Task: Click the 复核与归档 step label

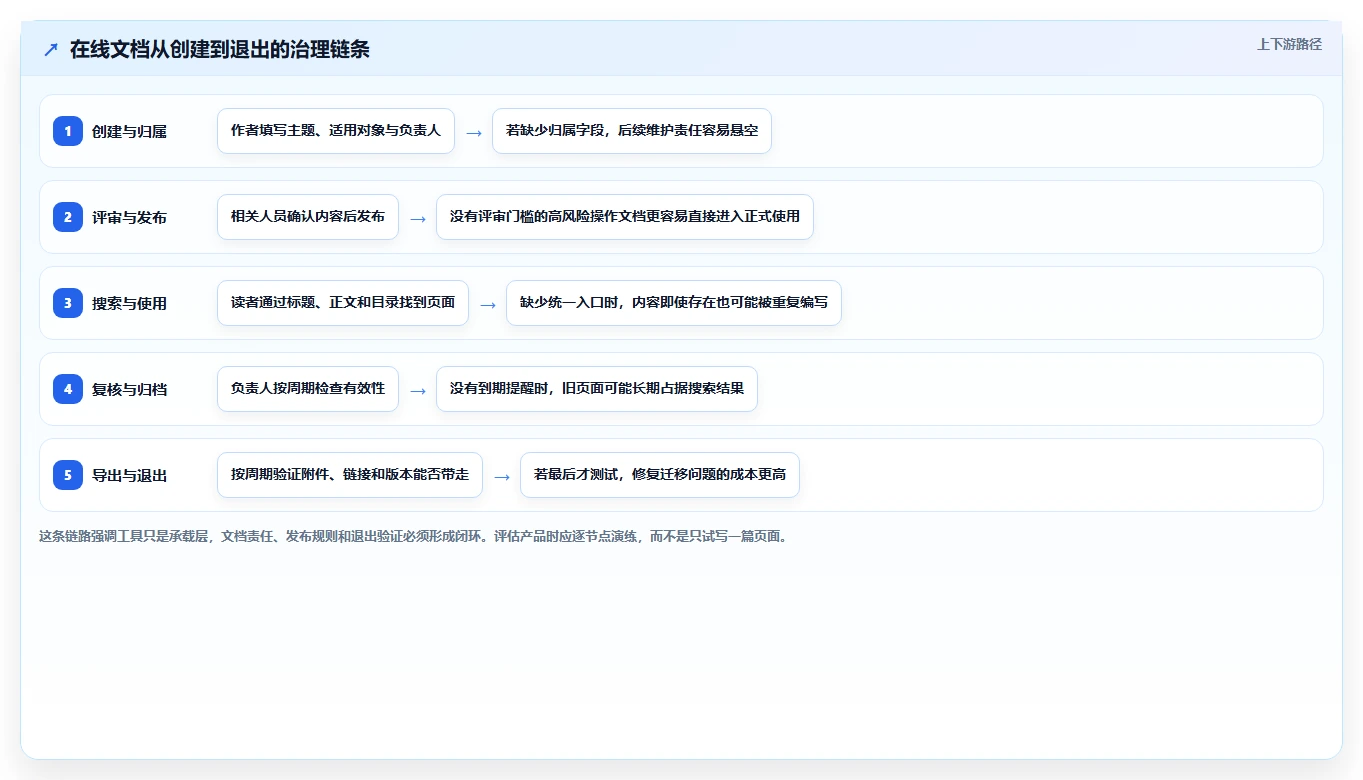Action: pos(129,389)
